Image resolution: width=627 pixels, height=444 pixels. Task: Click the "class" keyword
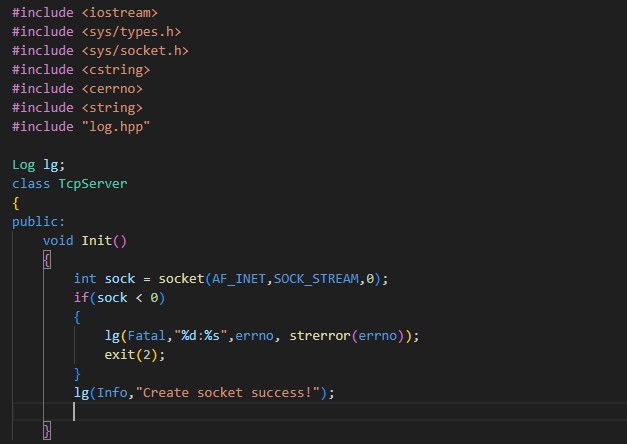click(x=31, y=184)
